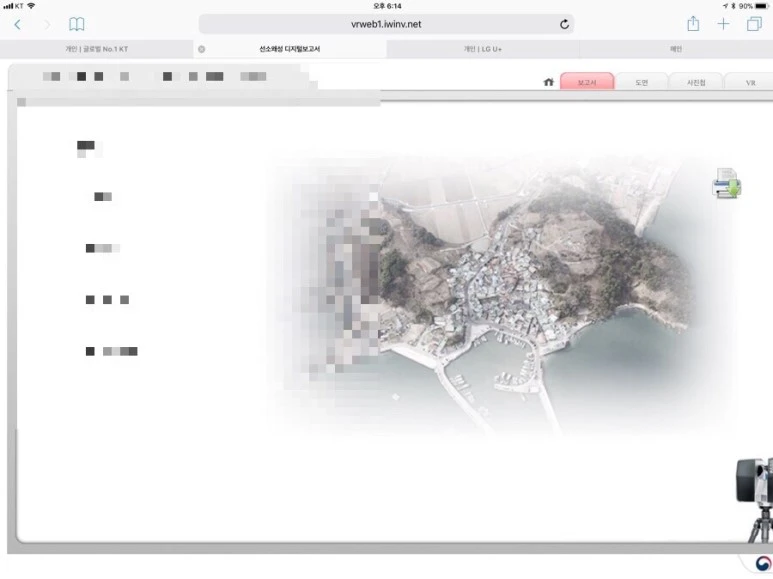
Task: Focus the vrweb1.iwinv.net address bar
Action: click(386, 24)
